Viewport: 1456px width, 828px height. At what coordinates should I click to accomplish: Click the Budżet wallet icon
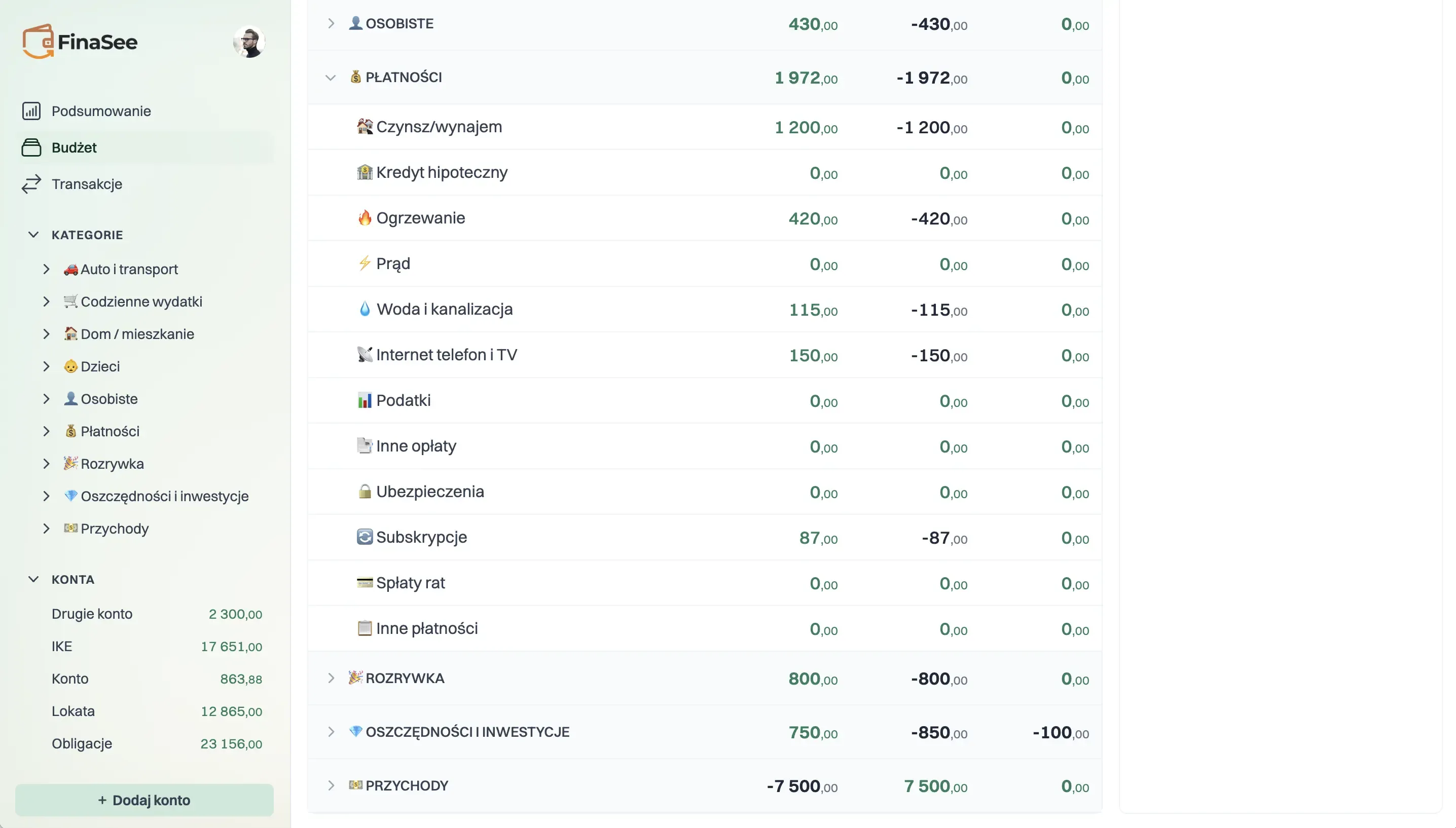(x=31, y=147)
